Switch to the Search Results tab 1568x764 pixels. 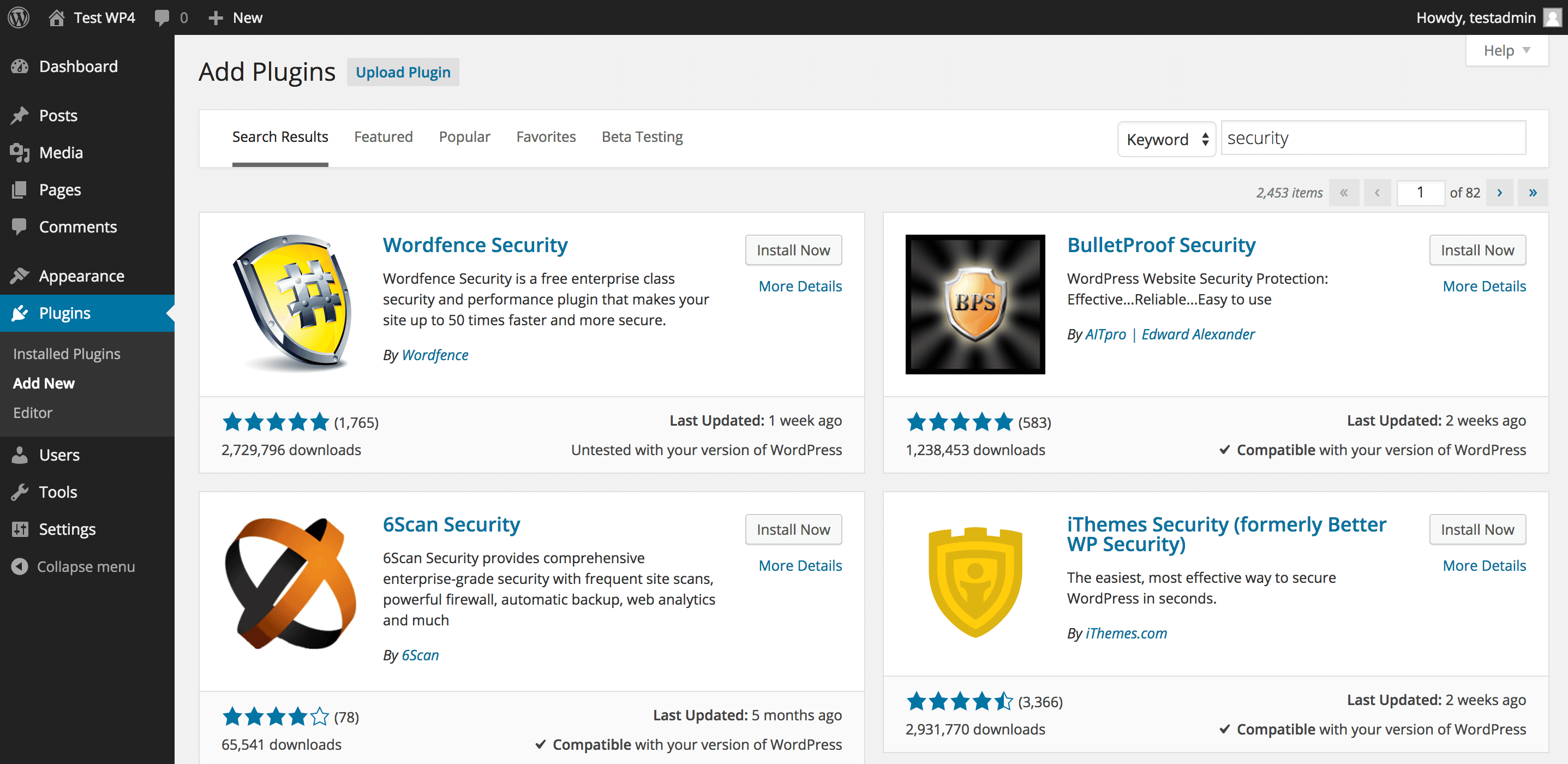click(280, 137)
